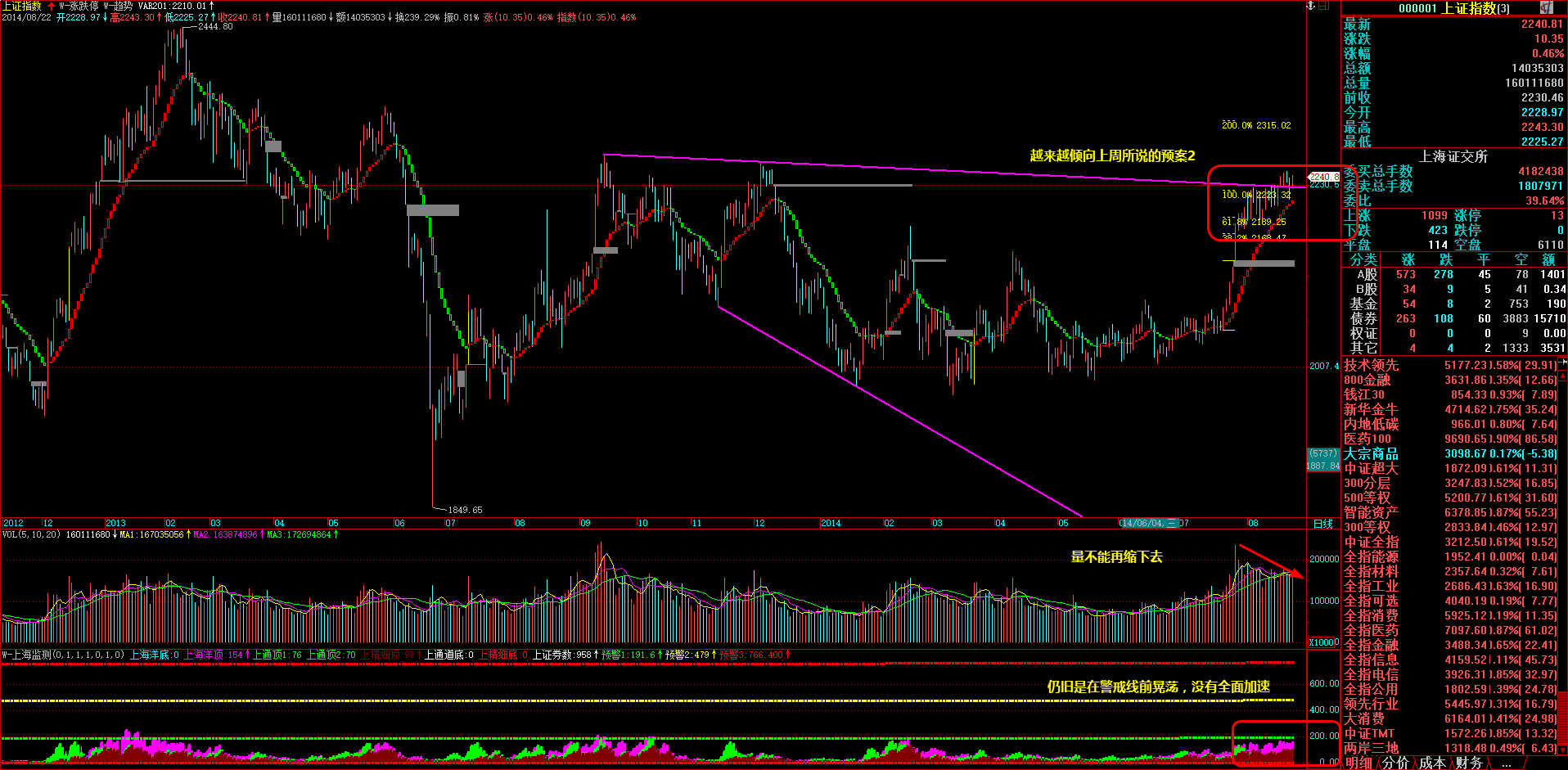Switch to the 分价 tab
This screenshot has height=770, width=1568.
(1395, 763)
